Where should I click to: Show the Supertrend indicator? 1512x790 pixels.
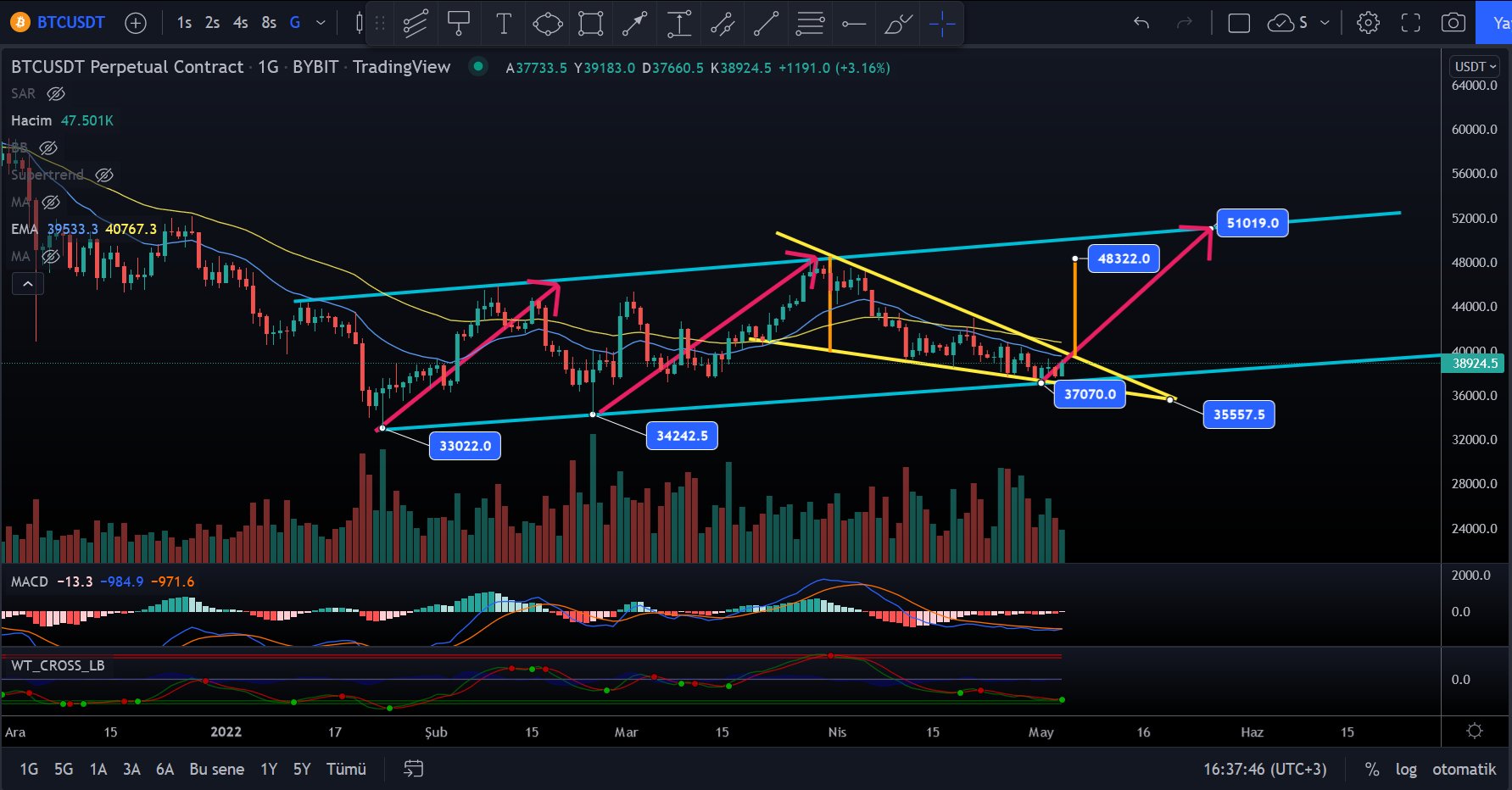pyautogui.click(x=104, y=175)
